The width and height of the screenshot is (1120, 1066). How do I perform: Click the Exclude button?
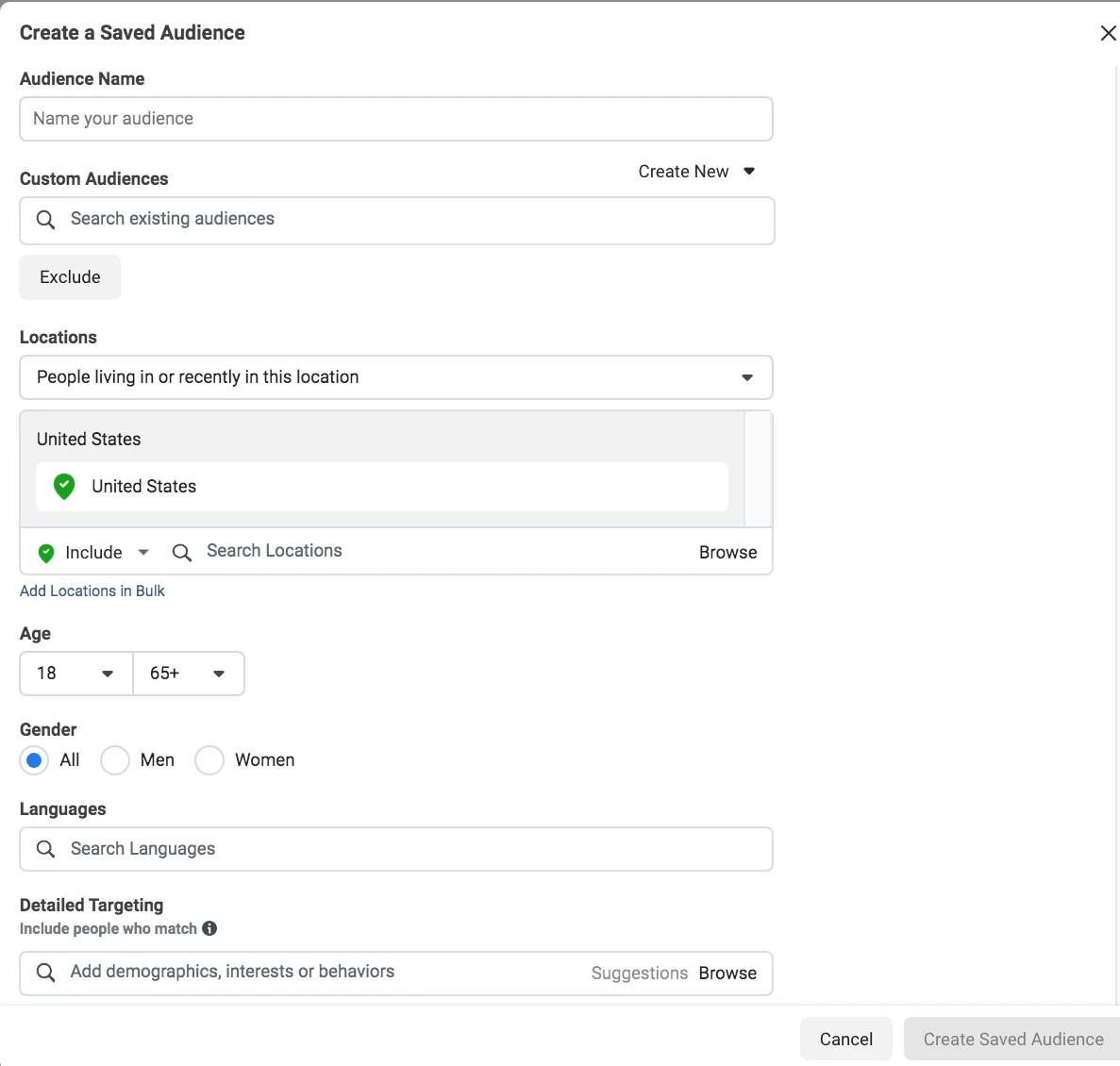(70, 277)
